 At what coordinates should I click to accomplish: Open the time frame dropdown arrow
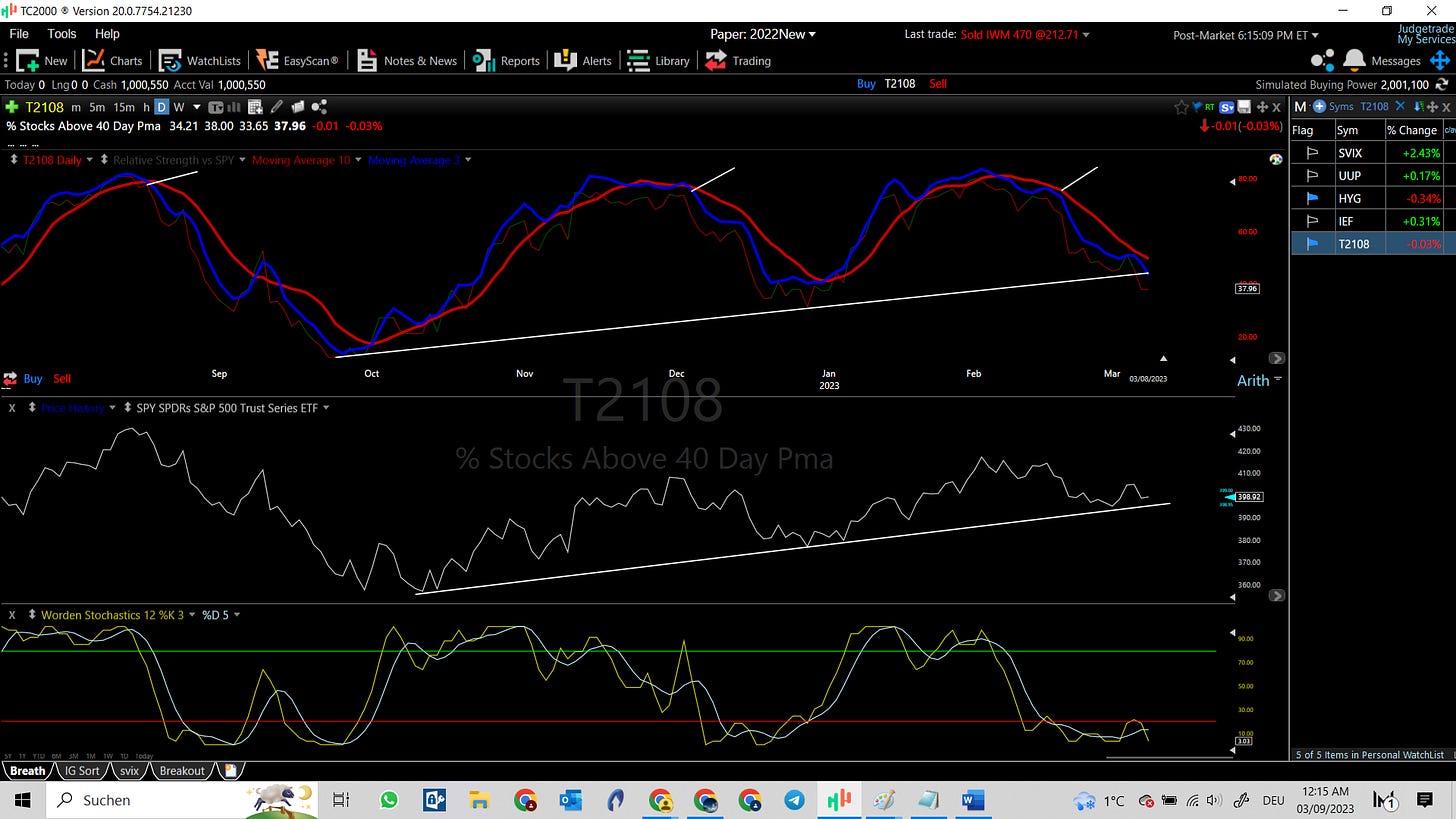point(197,107)
